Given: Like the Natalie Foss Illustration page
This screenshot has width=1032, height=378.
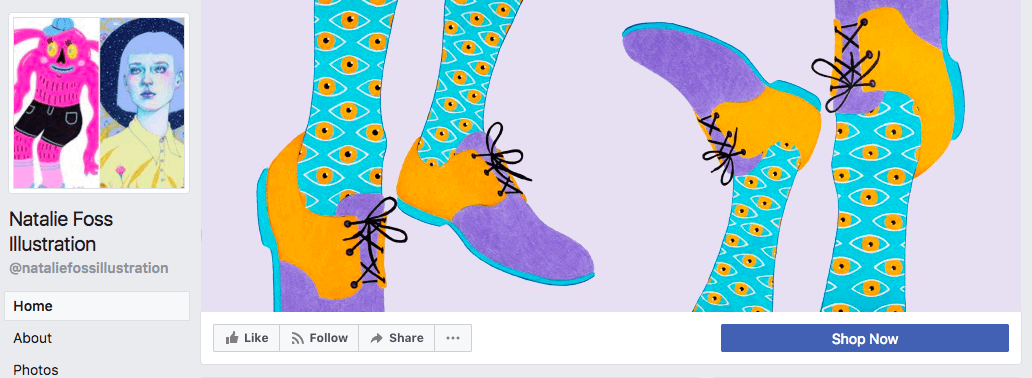Looking at the screenshot, I should click(x=247, y=338).
